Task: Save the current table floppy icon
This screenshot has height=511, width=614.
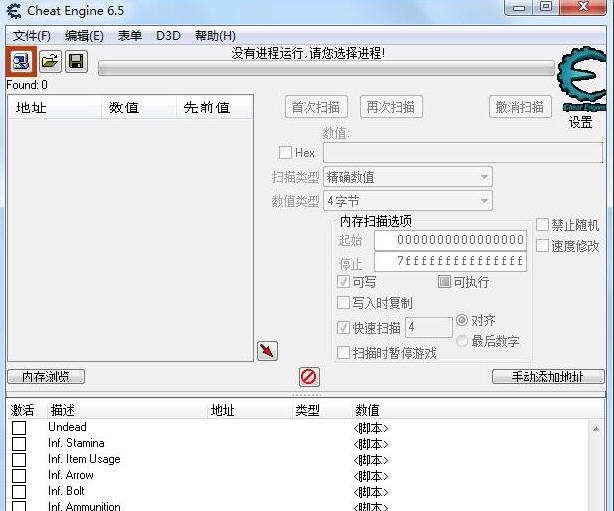Action: click(x=76, y=61)
